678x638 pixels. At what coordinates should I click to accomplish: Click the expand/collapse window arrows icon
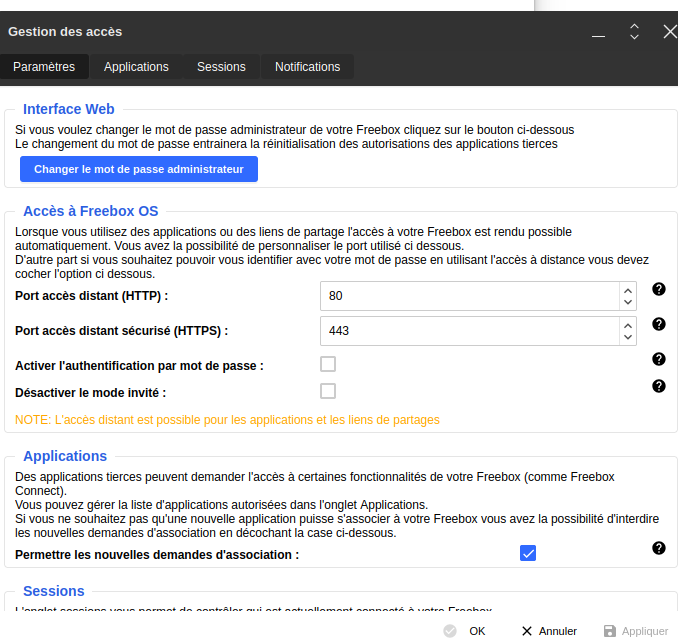point(634,32)
